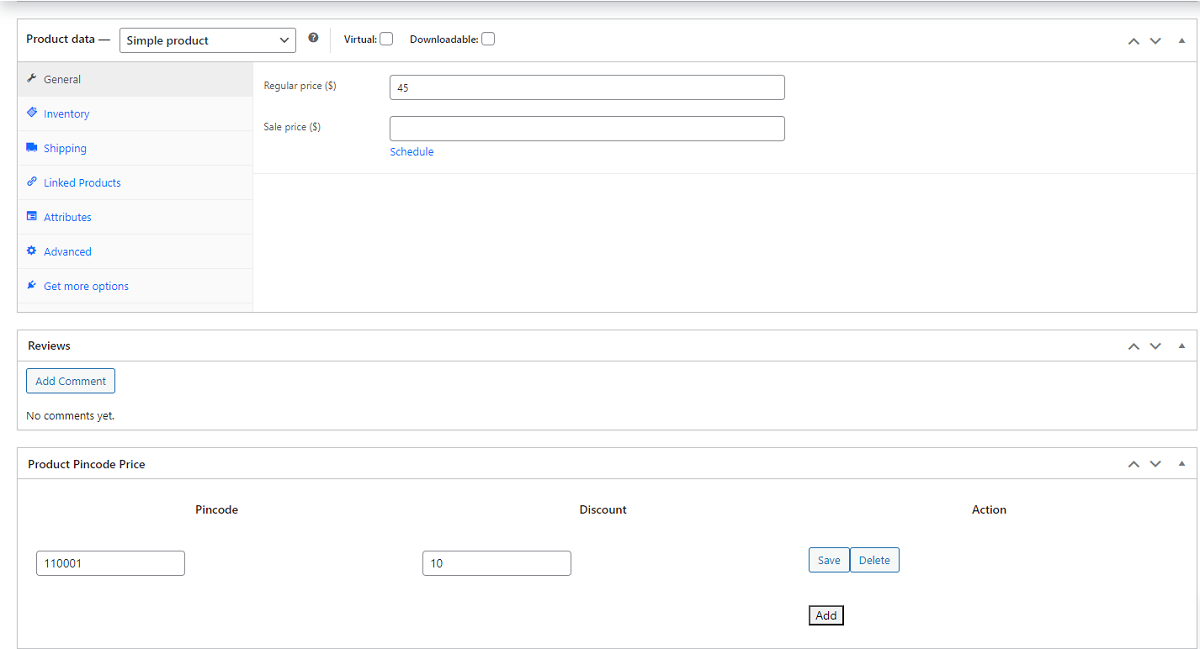
Task: Collapse the Product data panel
Action: click(x=1181, y=40)
